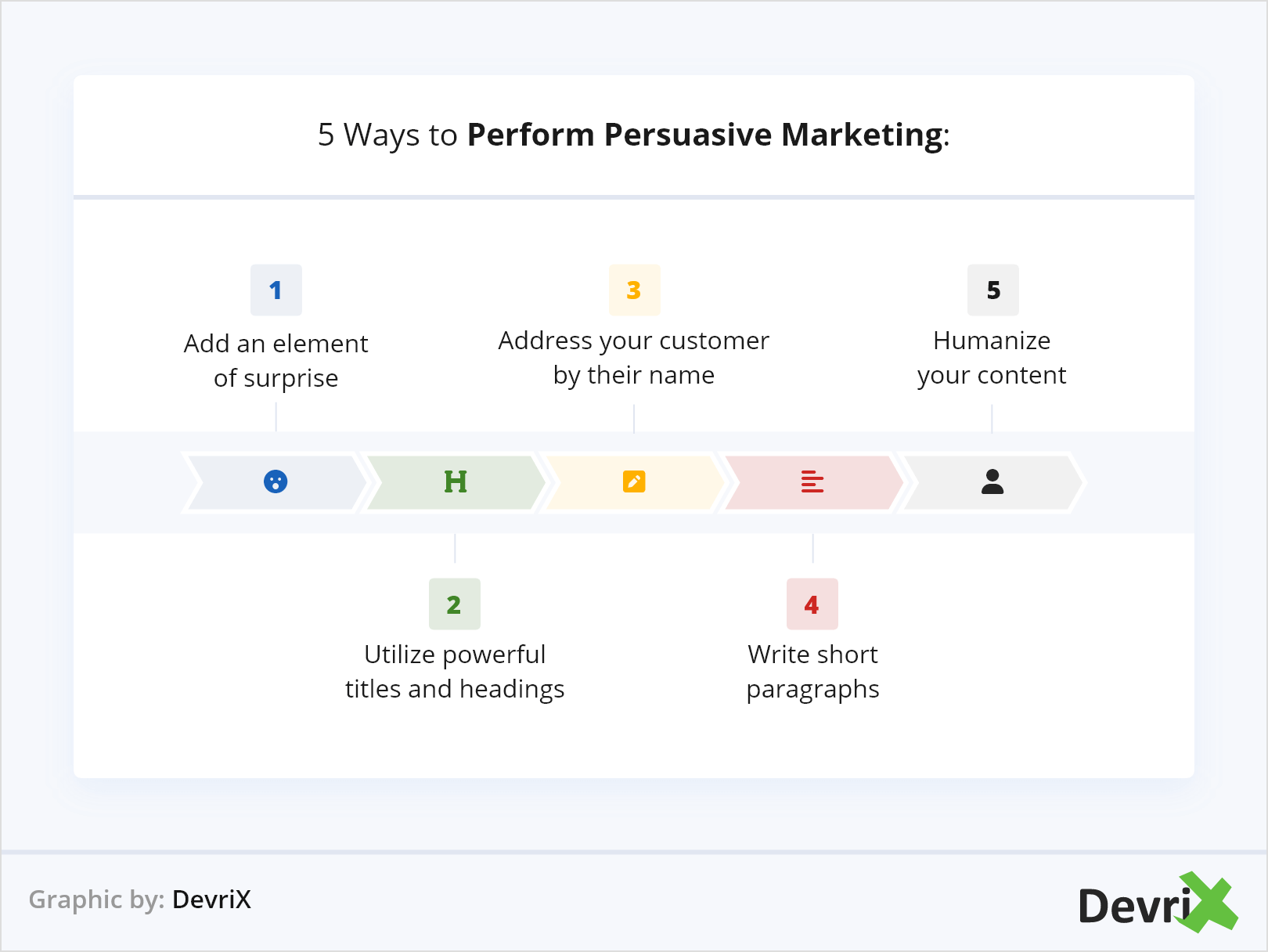Select the red number 4 badge

point(812,604)
